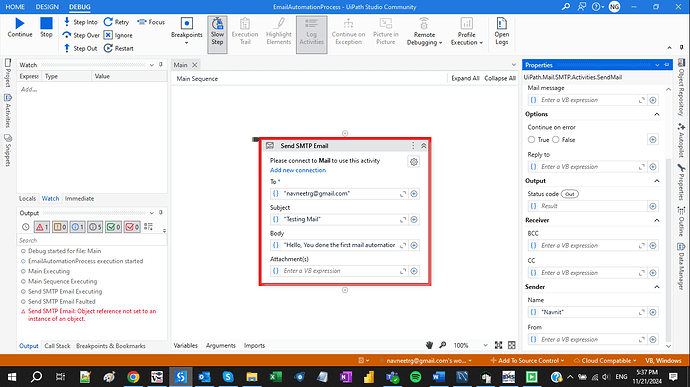Open the Data Manager side panel
The image size is (690, 387).
pyautogui.click(x=681, y=266)
